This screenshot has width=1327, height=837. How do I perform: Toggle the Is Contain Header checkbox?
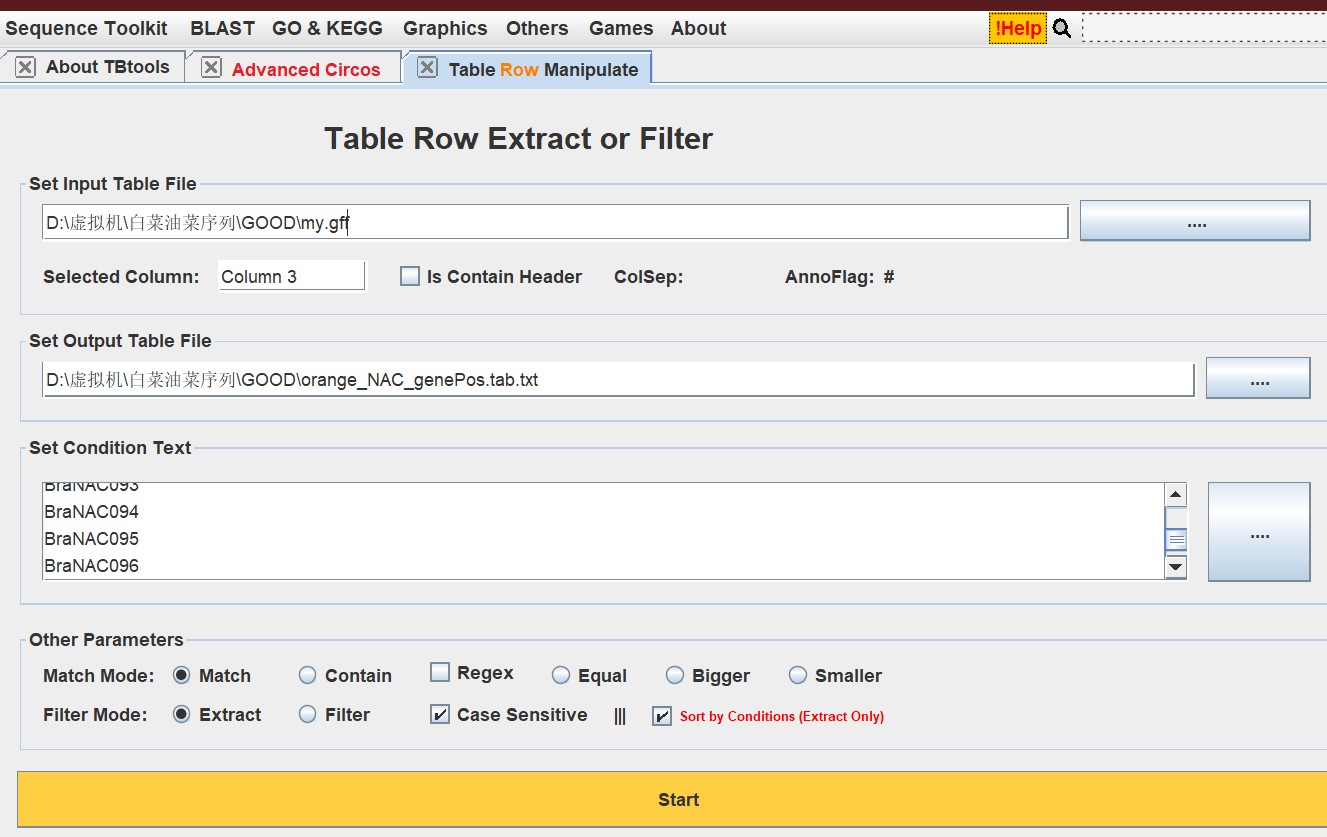coord(410,276)
